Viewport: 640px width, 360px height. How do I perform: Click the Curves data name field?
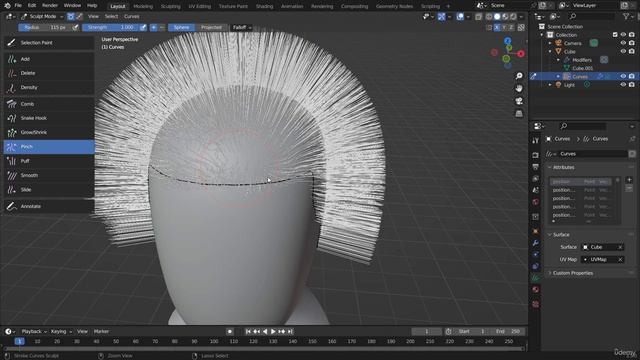click(x=592, y=154)
